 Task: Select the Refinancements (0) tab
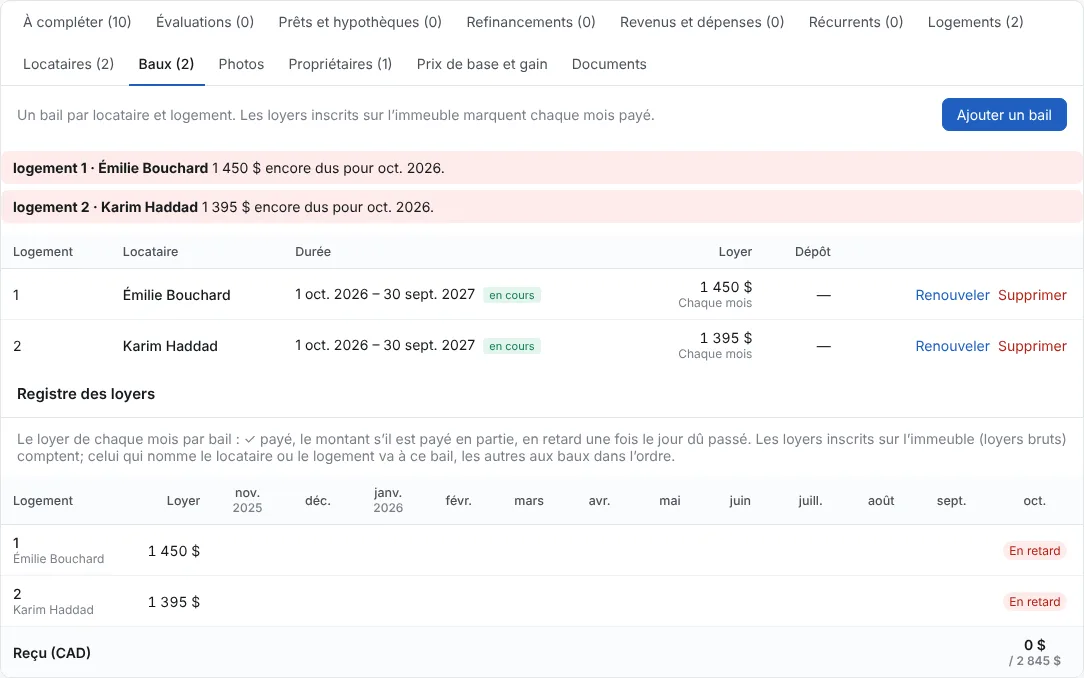531,22
